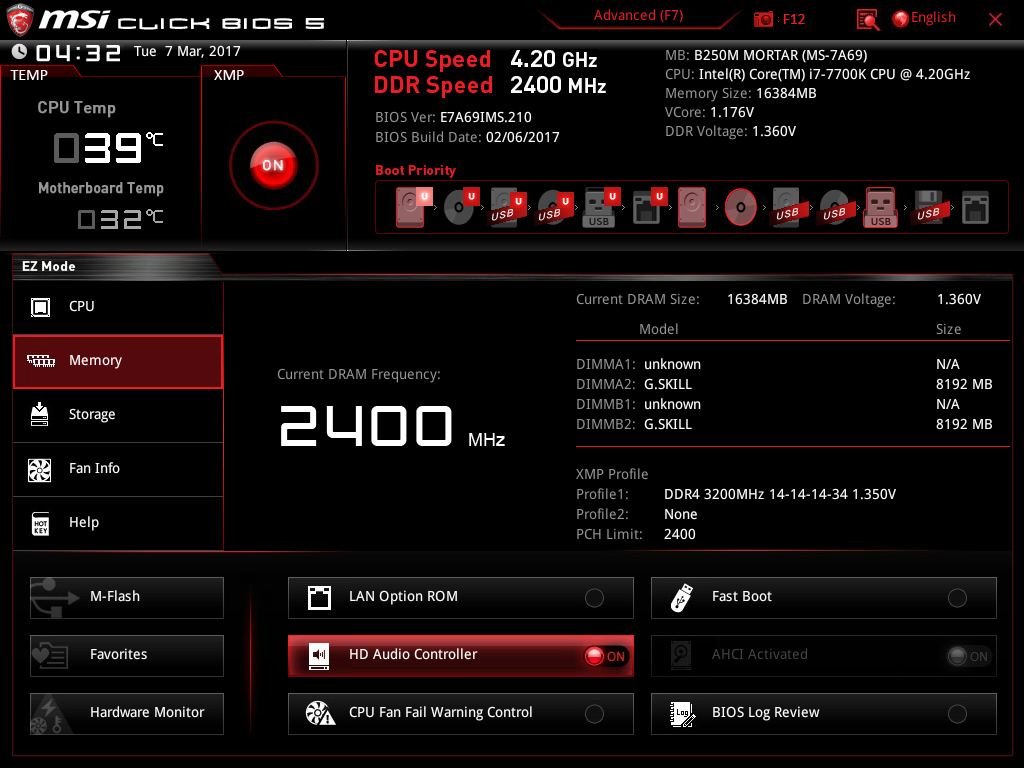Image resolution: width=1024 pixels, height=768 pixels.
Task: Enable the LAN Option ROM toggle
Action: pos(594,598)
